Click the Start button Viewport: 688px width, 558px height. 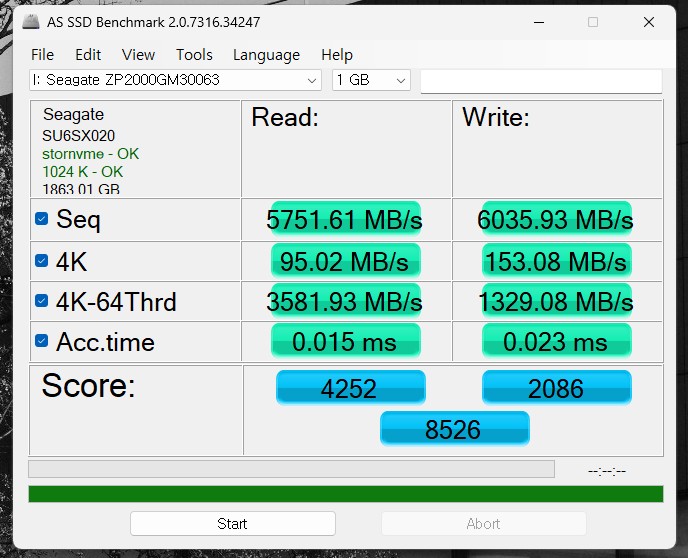point(233,523)
